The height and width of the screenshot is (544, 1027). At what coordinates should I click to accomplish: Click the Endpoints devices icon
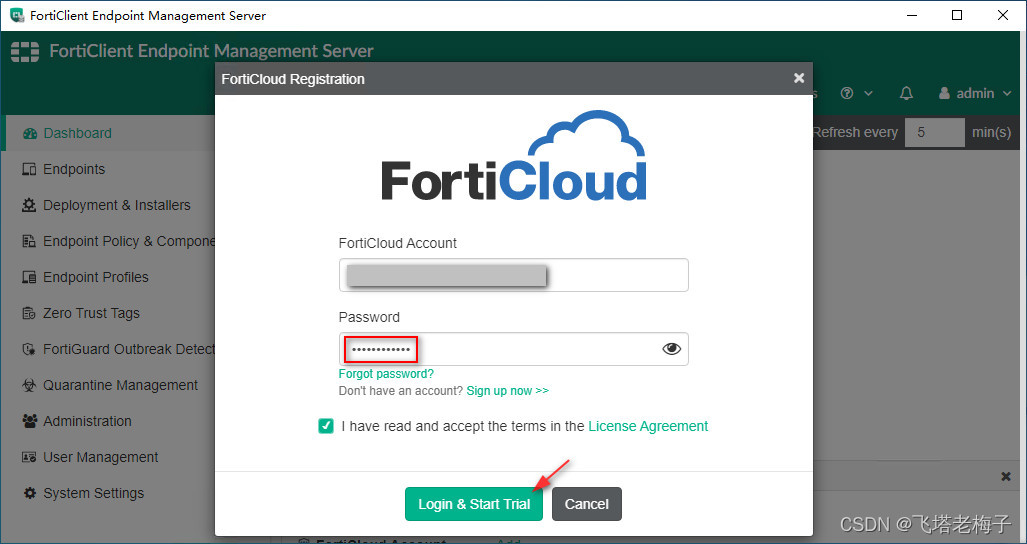point(29,170)
